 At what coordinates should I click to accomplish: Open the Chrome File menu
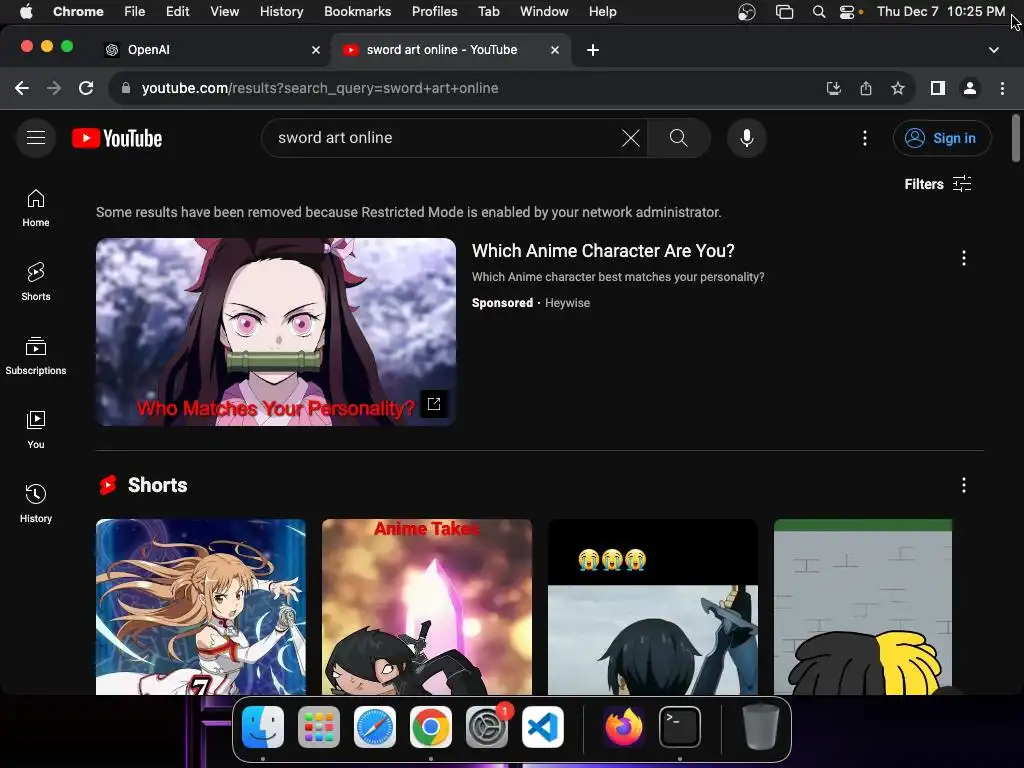click(135, 11)
